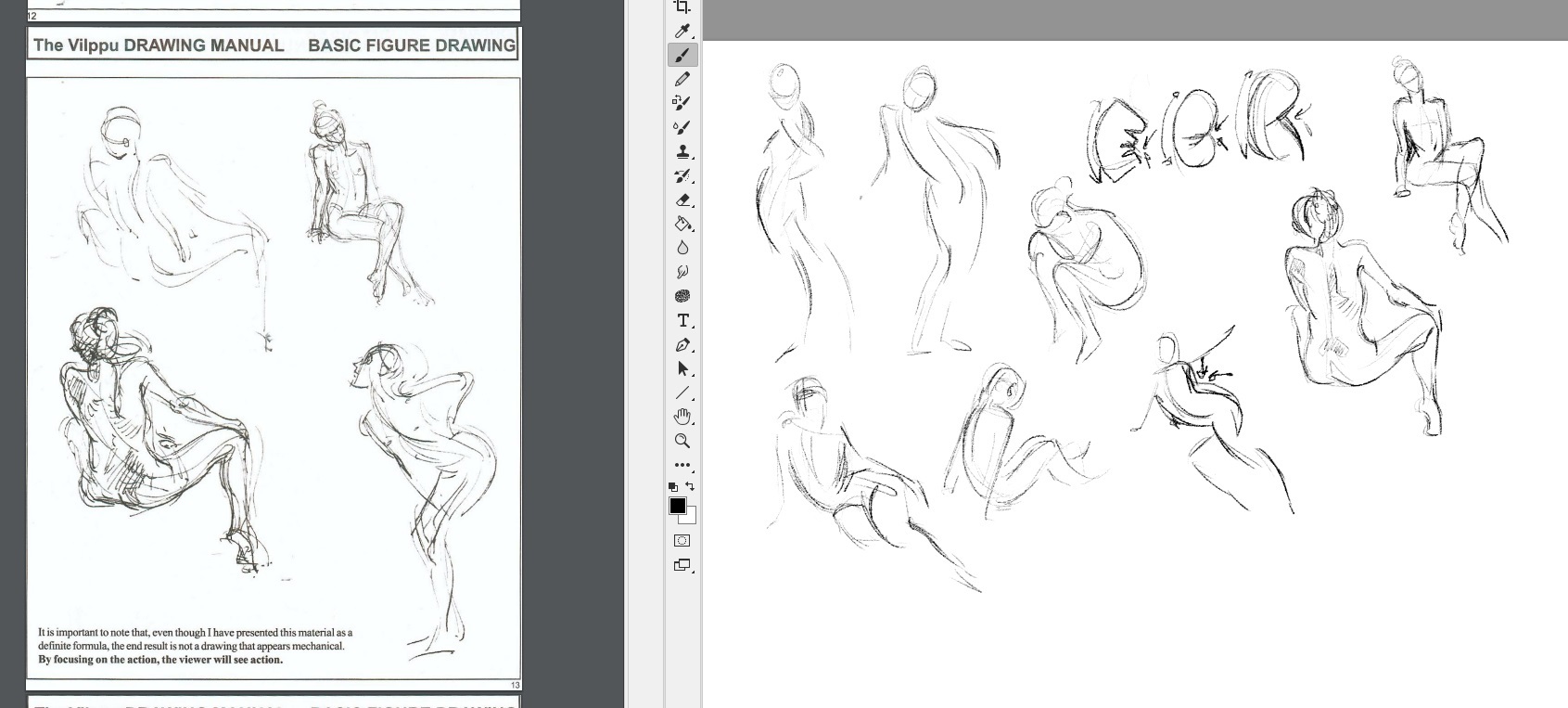The width and height of the screenshot is (1568, 708).
Task: Select the Pen tool
Action: pyautogui.click(x=682, y=344)
